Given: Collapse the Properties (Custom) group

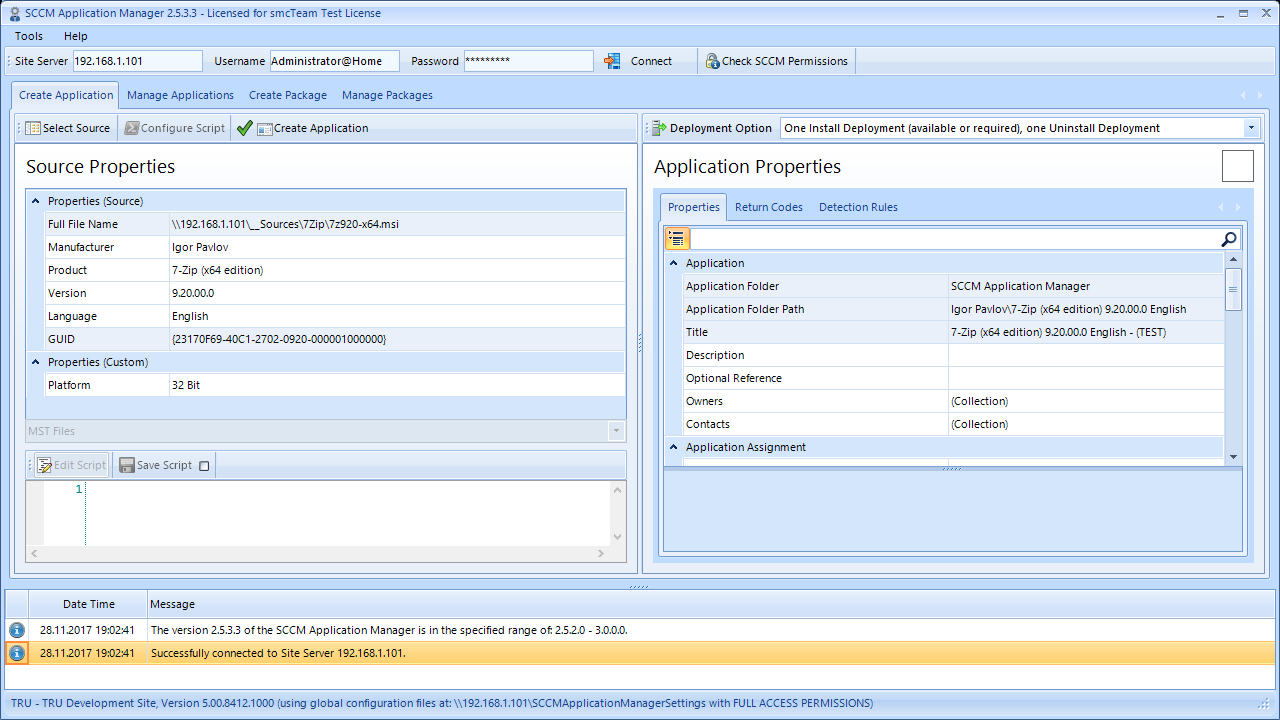Looking at the screenshot, I should click(36, 362).
